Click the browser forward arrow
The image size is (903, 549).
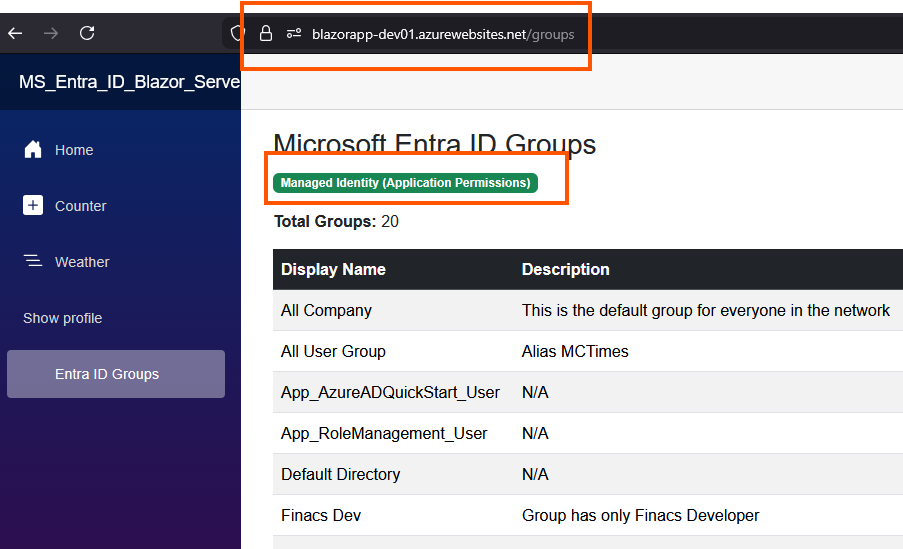(x=51, y=33)
